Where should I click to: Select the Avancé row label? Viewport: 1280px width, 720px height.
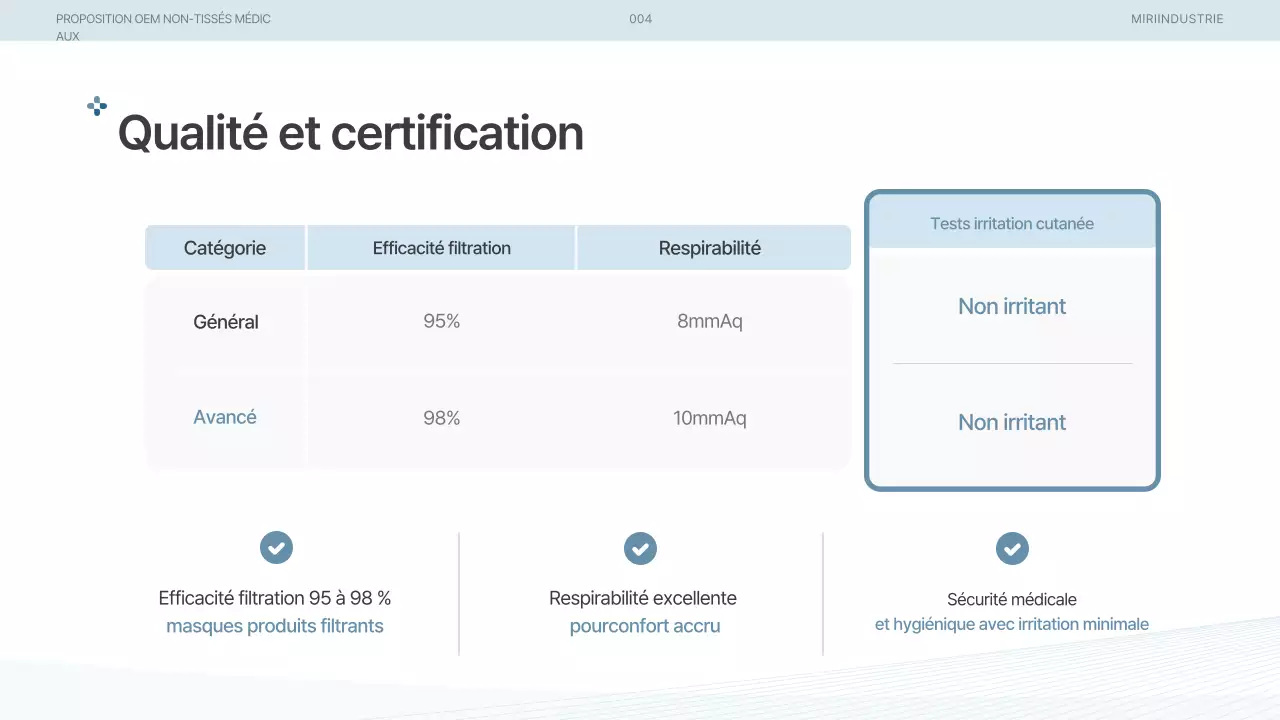225,417
